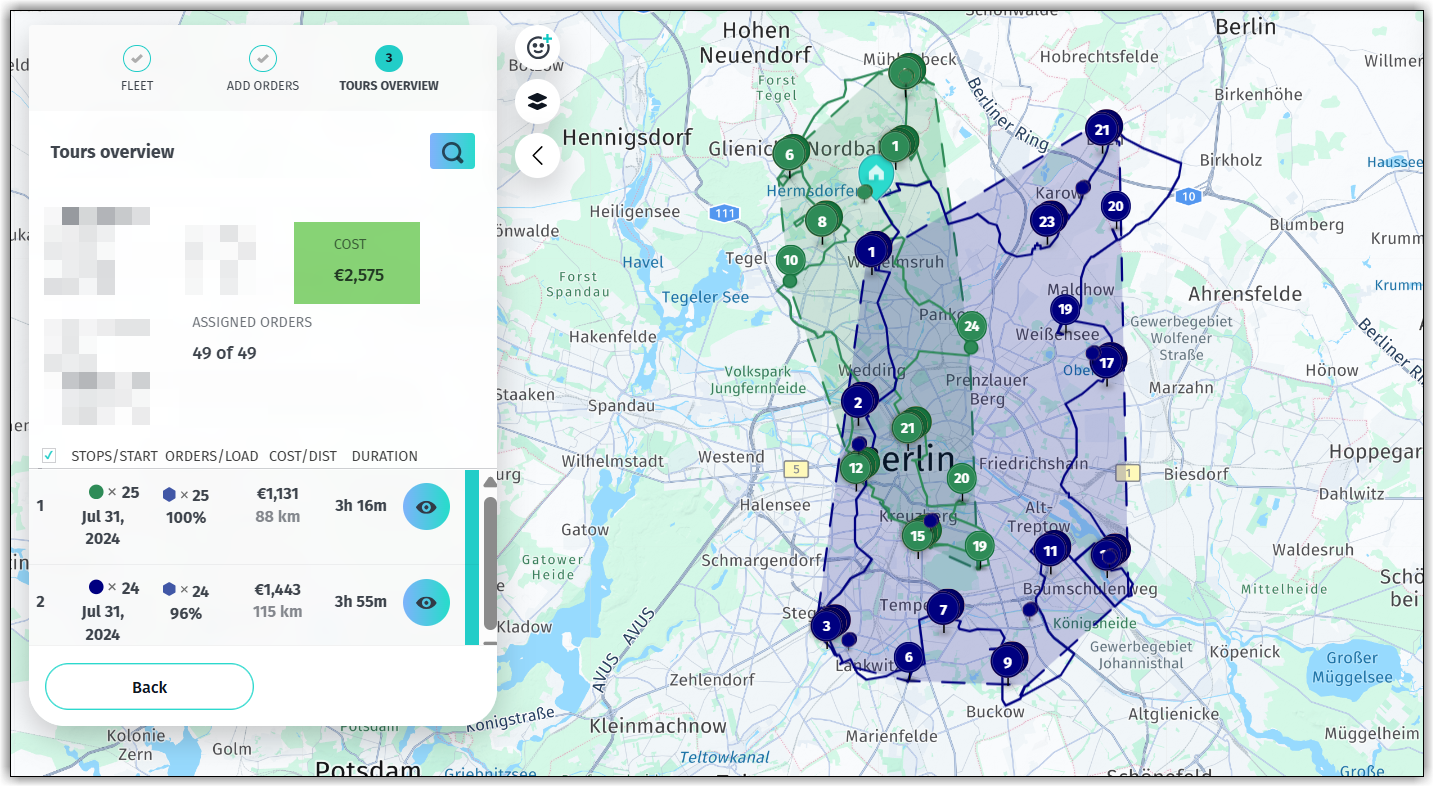Click blue stop marker 21

click(1102, 129)
